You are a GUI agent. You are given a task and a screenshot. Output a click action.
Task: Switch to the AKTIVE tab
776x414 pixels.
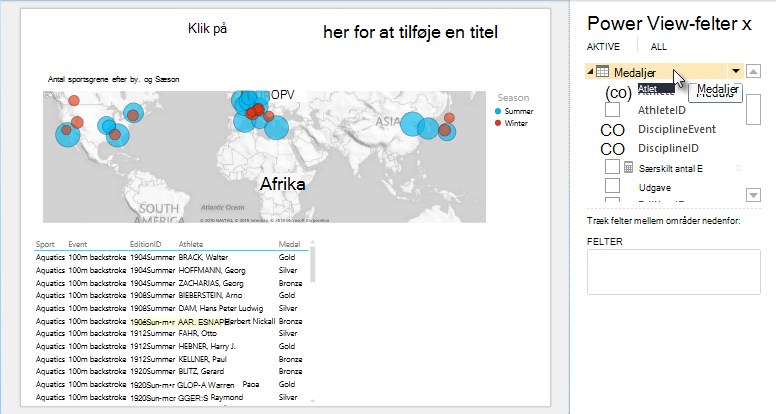pos(603,47)
